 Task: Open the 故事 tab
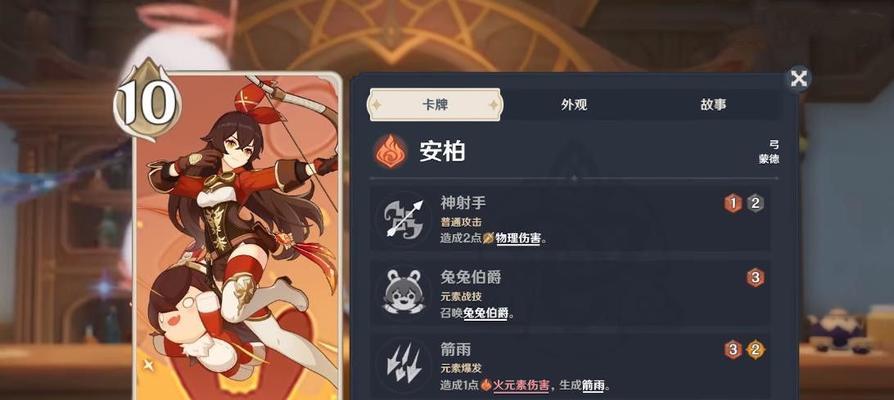[713, 105]
